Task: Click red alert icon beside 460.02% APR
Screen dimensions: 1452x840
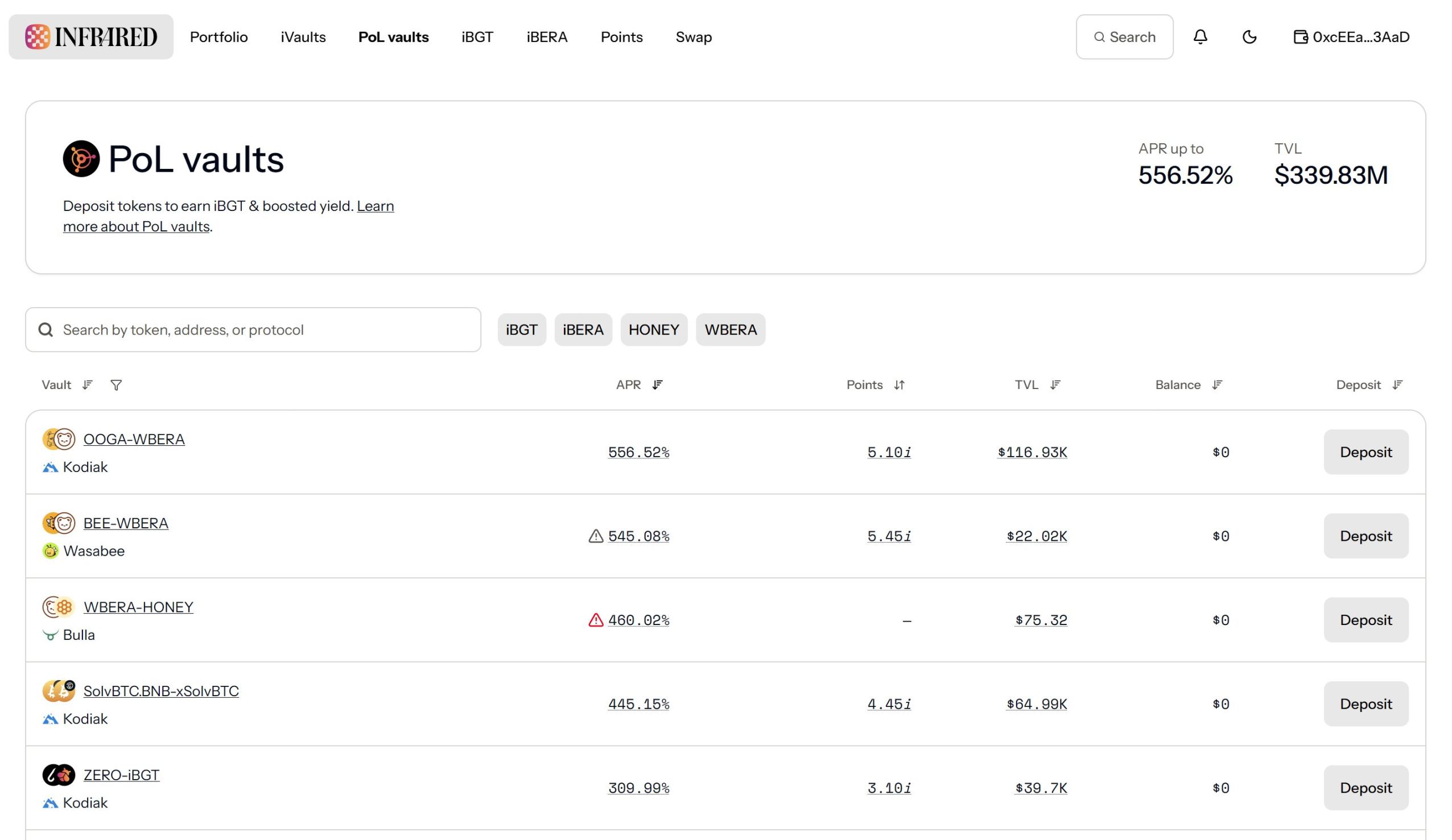Action: tap(596, 620)
